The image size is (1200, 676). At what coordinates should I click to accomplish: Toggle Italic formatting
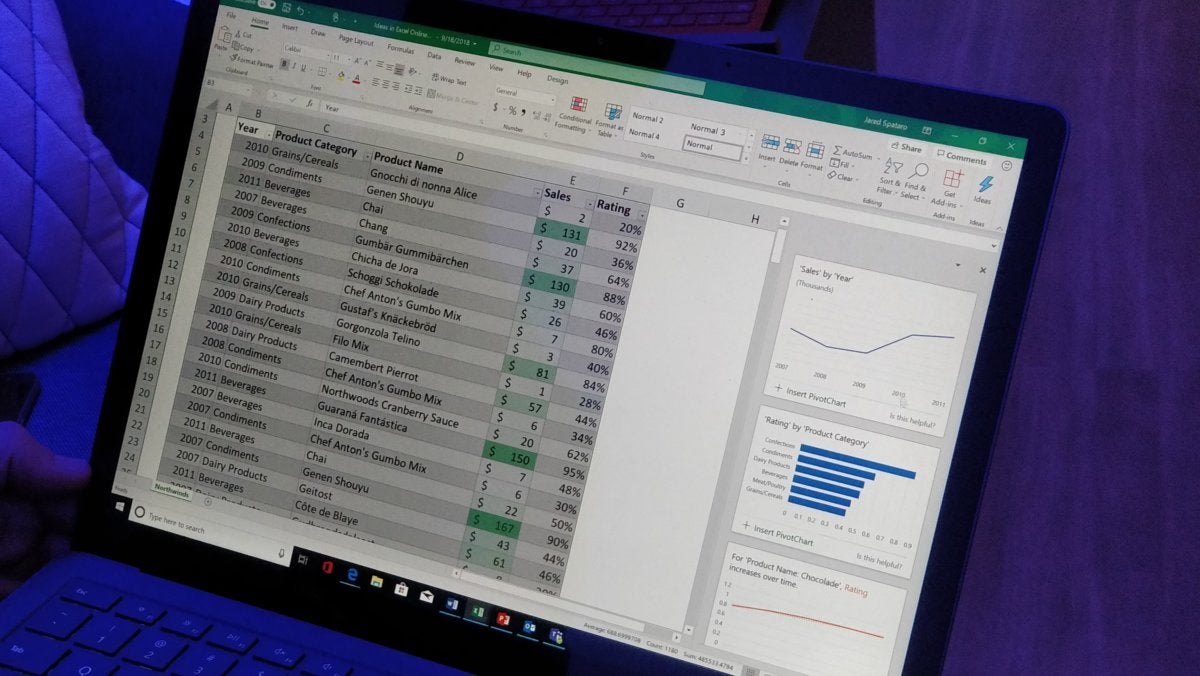294,66
